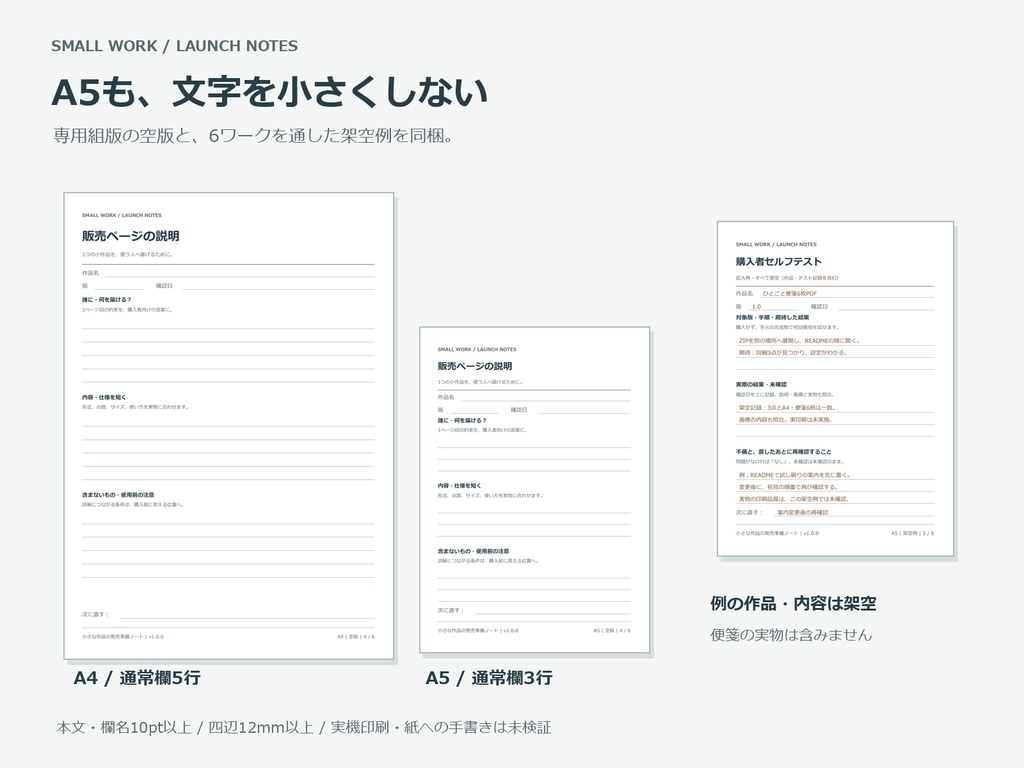Click the caption 'A5 / 通常欄3行'
Viewport: 1024px width, 768px height.
[x=489, y=678]
